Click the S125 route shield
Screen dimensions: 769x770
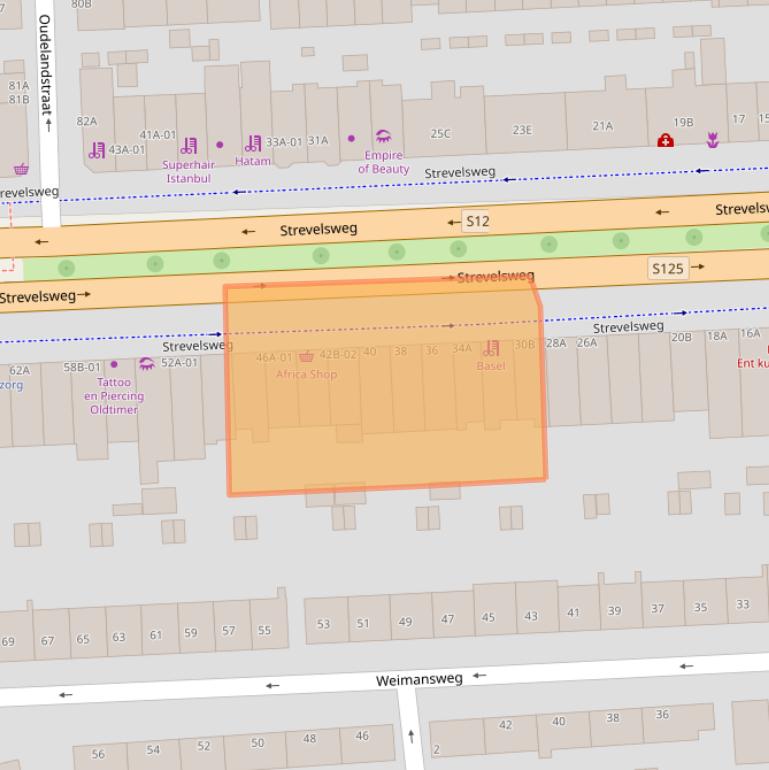click(667, 268)
